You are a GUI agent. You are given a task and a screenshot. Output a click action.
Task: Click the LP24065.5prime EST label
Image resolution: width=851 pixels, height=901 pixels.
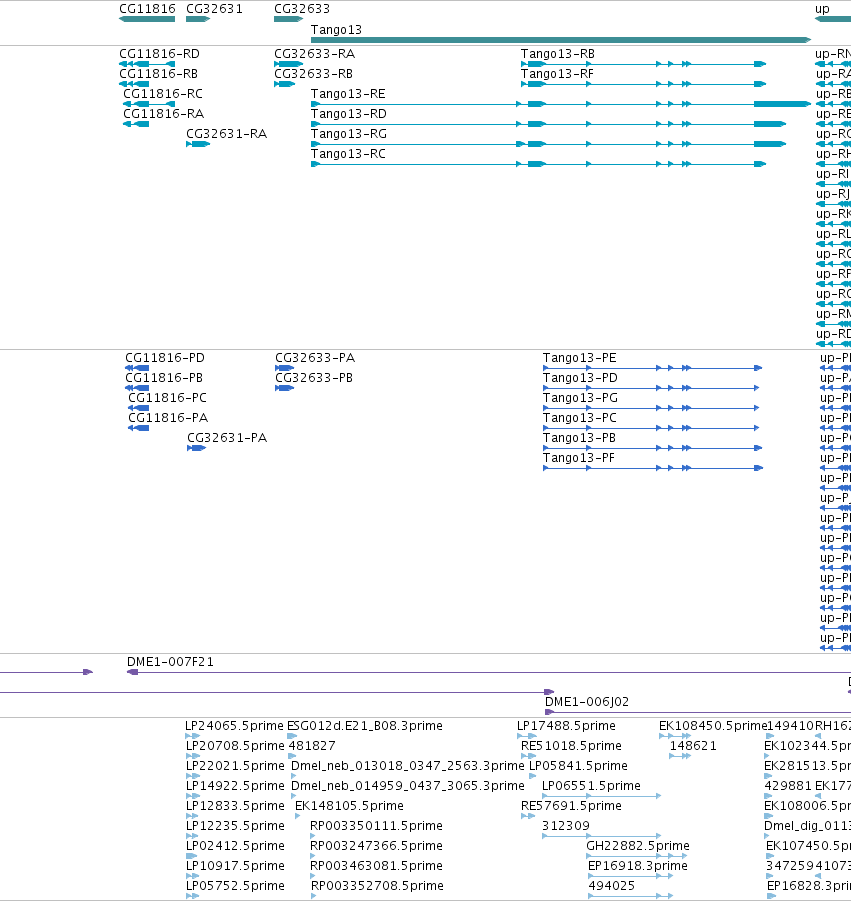coord(234,726)
